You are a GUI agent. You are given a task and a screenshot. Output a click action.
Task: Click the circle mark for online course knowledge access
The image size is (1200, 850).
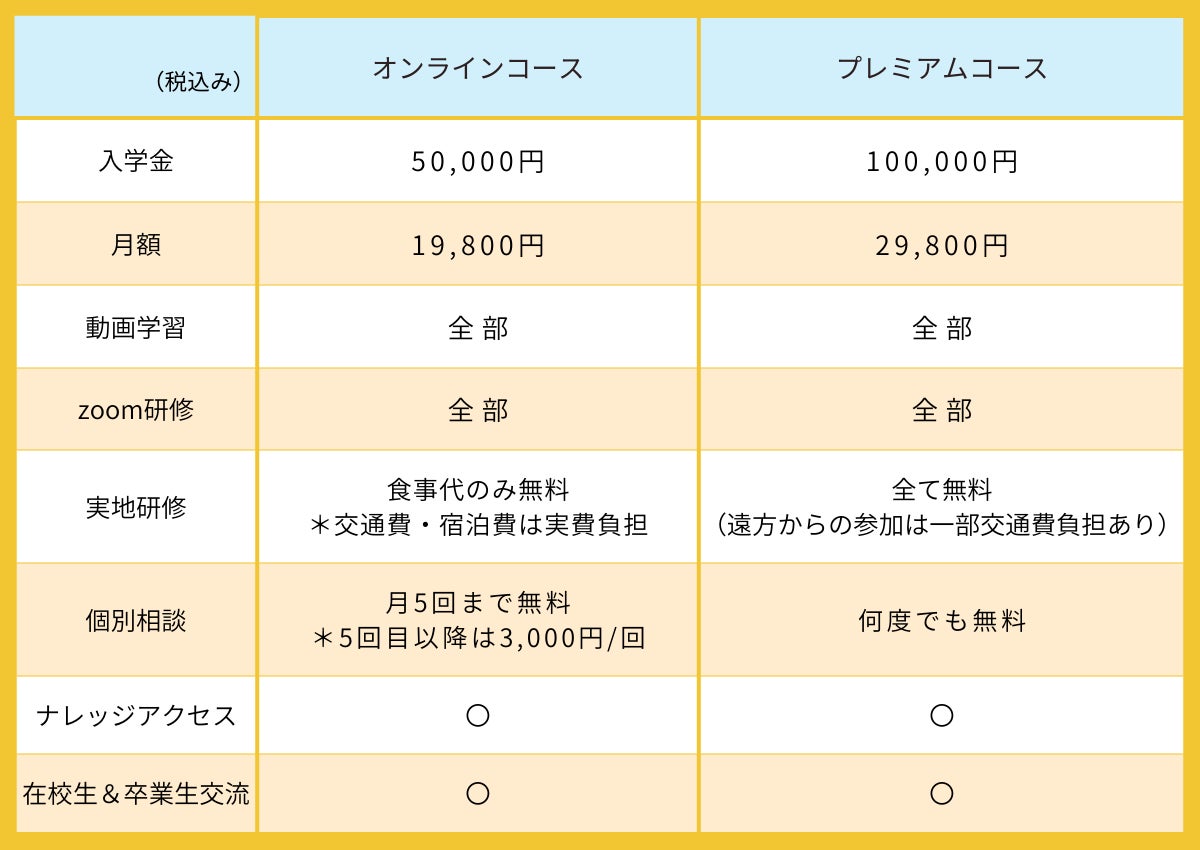(x=478, y=716)
